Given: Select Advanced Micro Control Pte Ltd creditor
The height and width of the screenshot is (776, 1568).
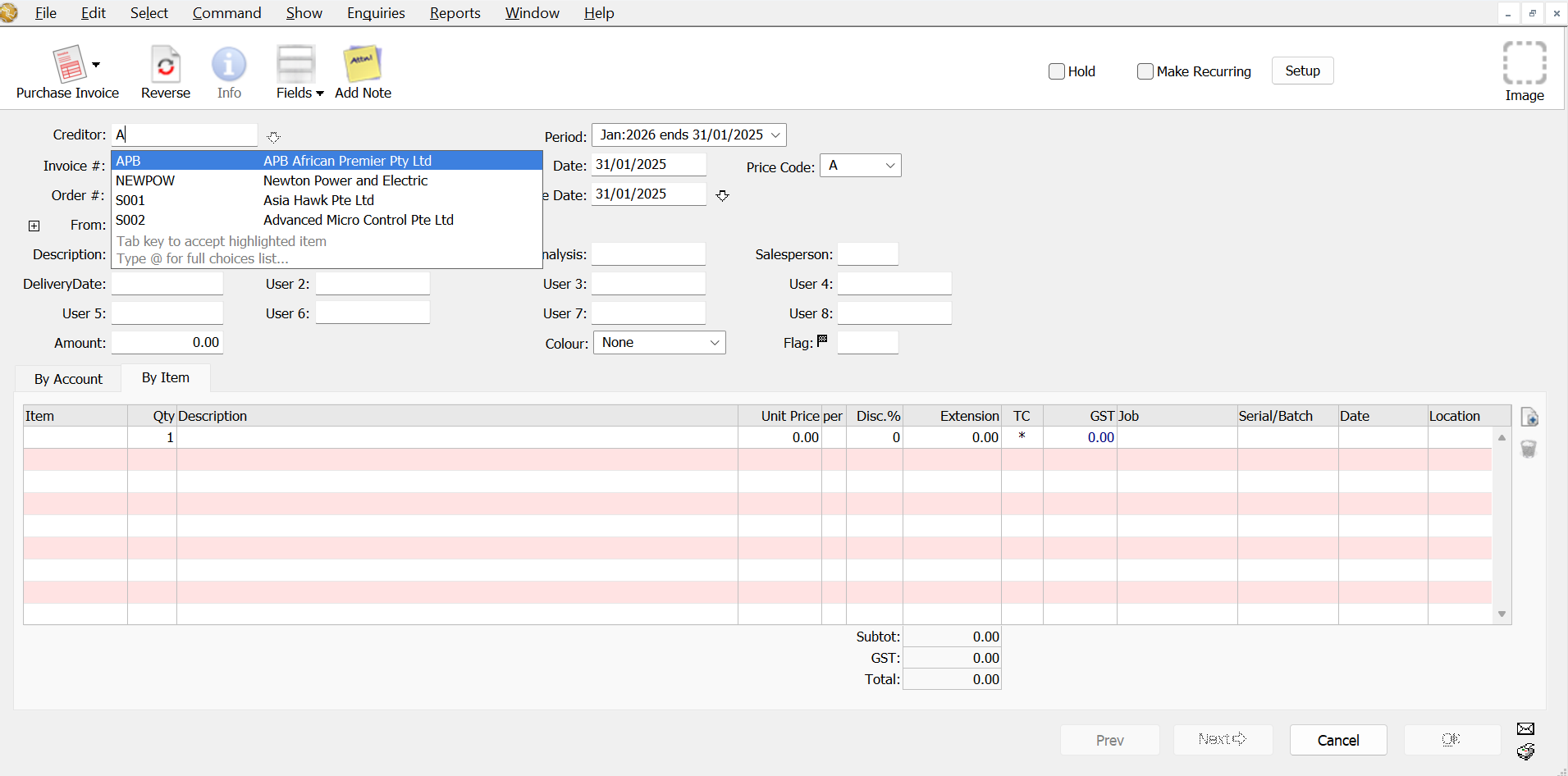Looking at the screenshot, I should [327, 220].
